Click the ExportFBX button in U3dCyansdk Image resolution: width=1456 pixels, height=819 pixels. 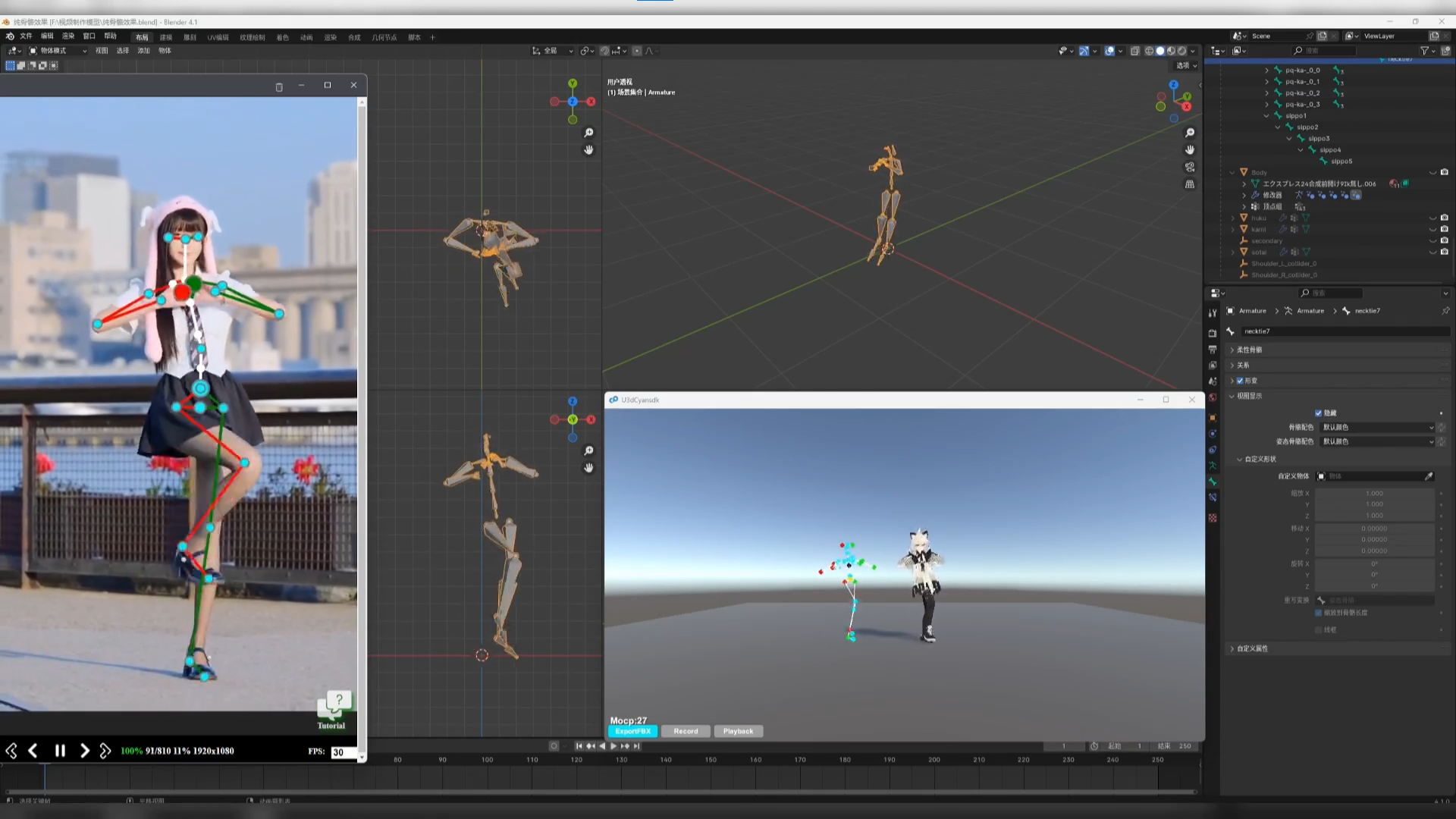point(632,732)
